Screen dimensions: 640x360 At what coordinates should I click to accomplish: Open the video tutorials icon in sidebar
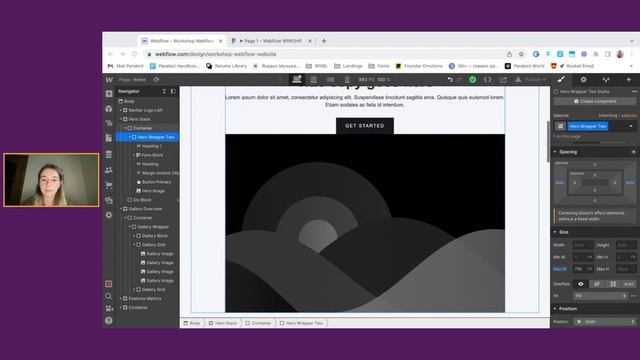coord(109,308)
